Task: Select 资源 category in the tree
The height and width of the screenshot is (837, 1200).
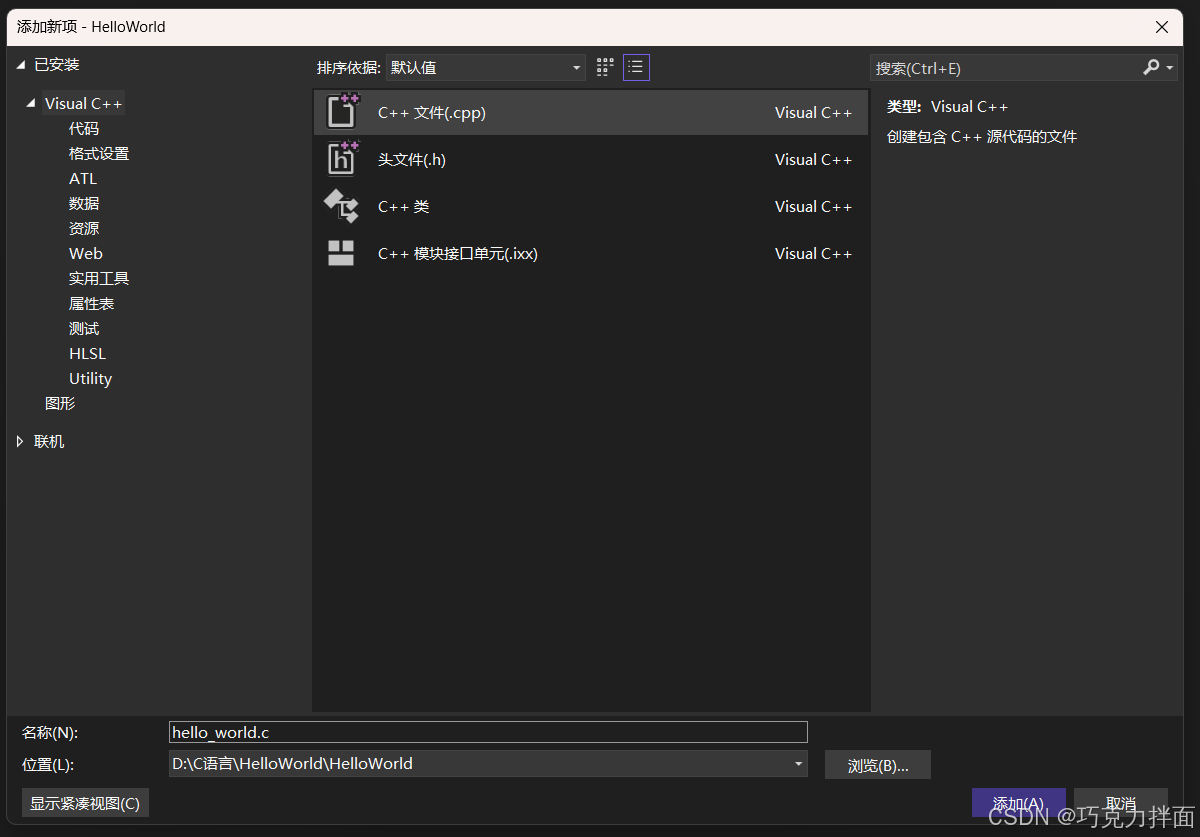Action: (x=84, y=229)
